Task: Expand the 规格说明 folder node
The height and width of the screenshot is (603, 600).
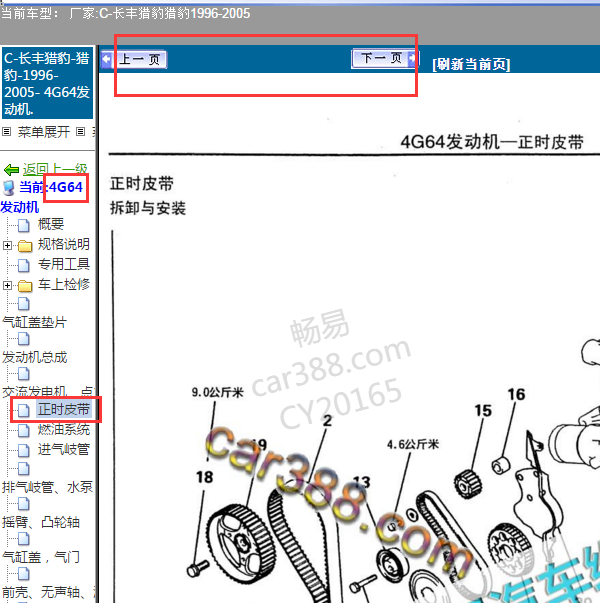Action: [x=7, y=245]
